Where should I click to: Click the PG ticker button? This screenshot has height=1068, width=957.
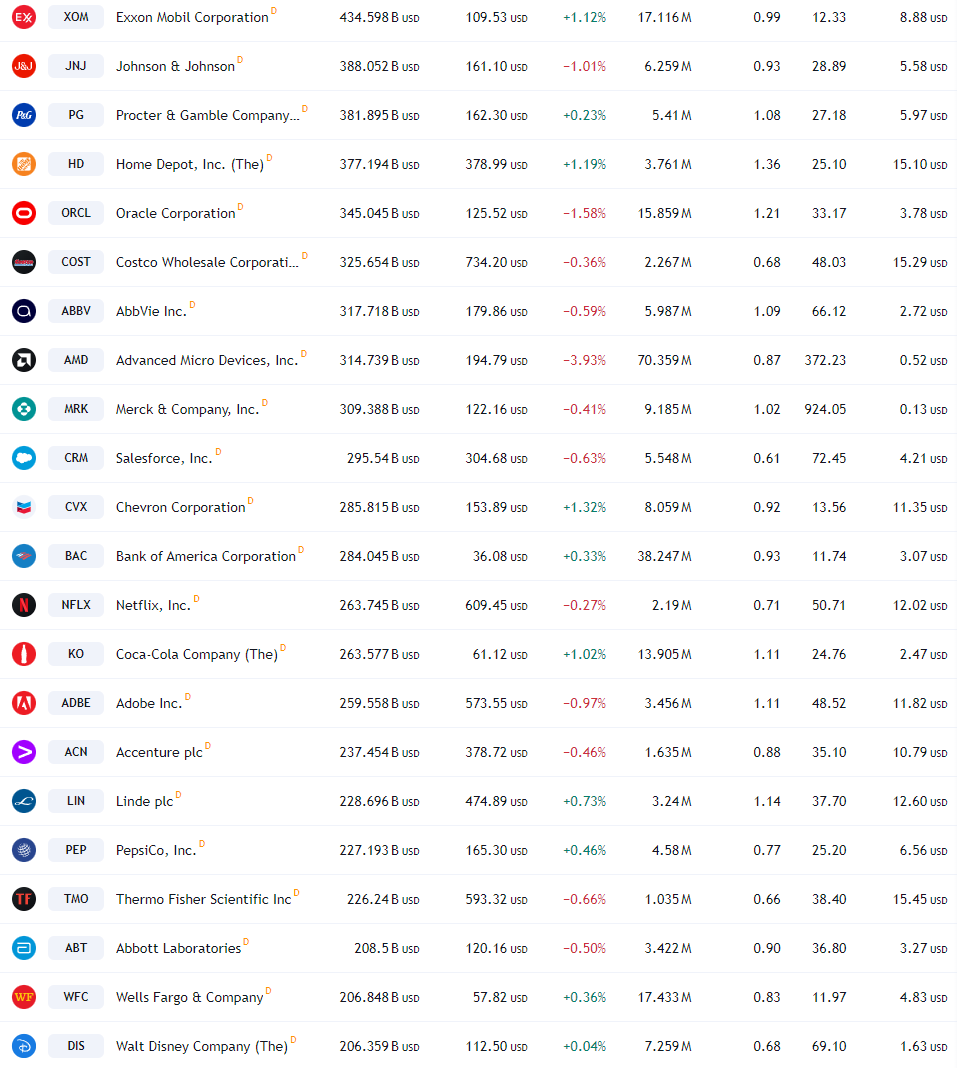(76, 115)
